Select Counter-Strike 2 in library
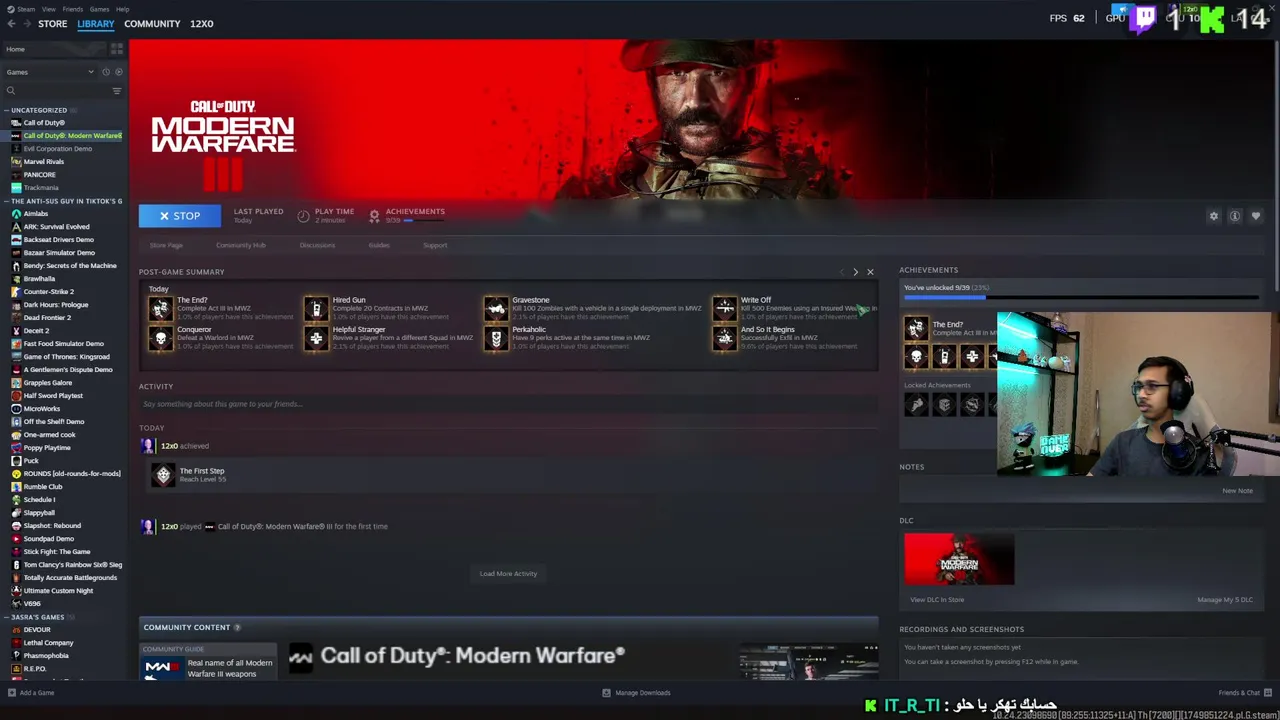Image resolution: width=1280 pixels, height=720 pixels. click(x=48, y=292)
